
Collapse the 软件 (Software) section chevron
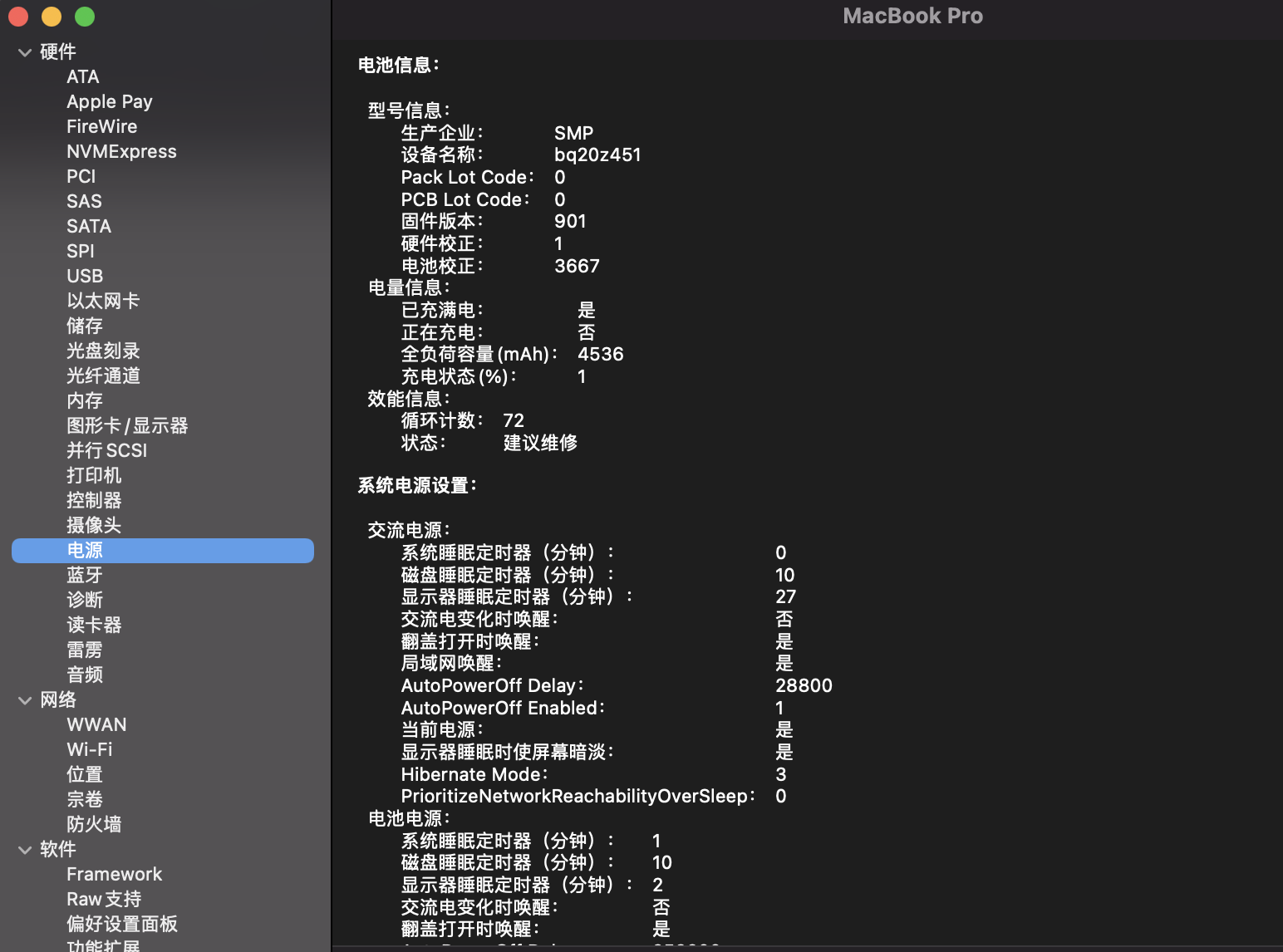[25, 850]
